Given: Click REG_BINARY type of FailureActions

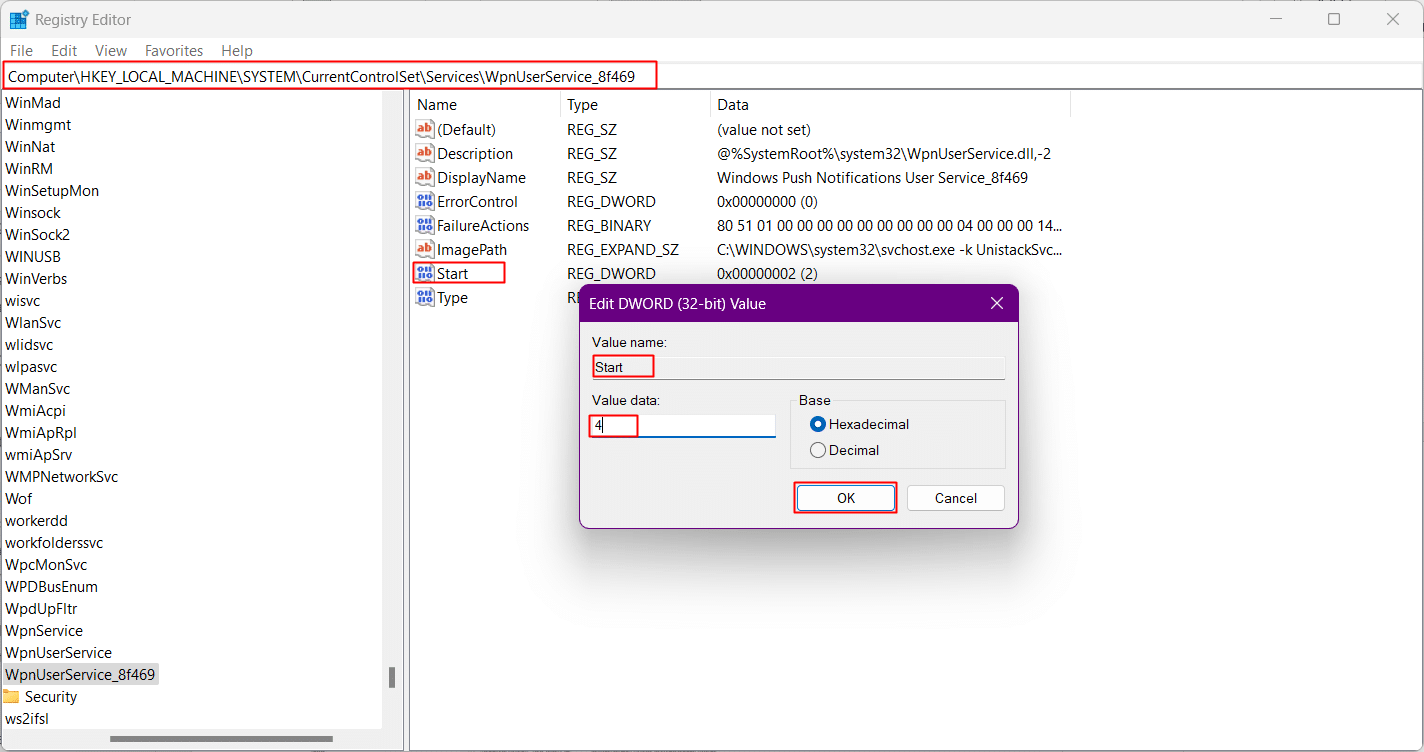Looking at the screenshot, I should click(609, 225).
